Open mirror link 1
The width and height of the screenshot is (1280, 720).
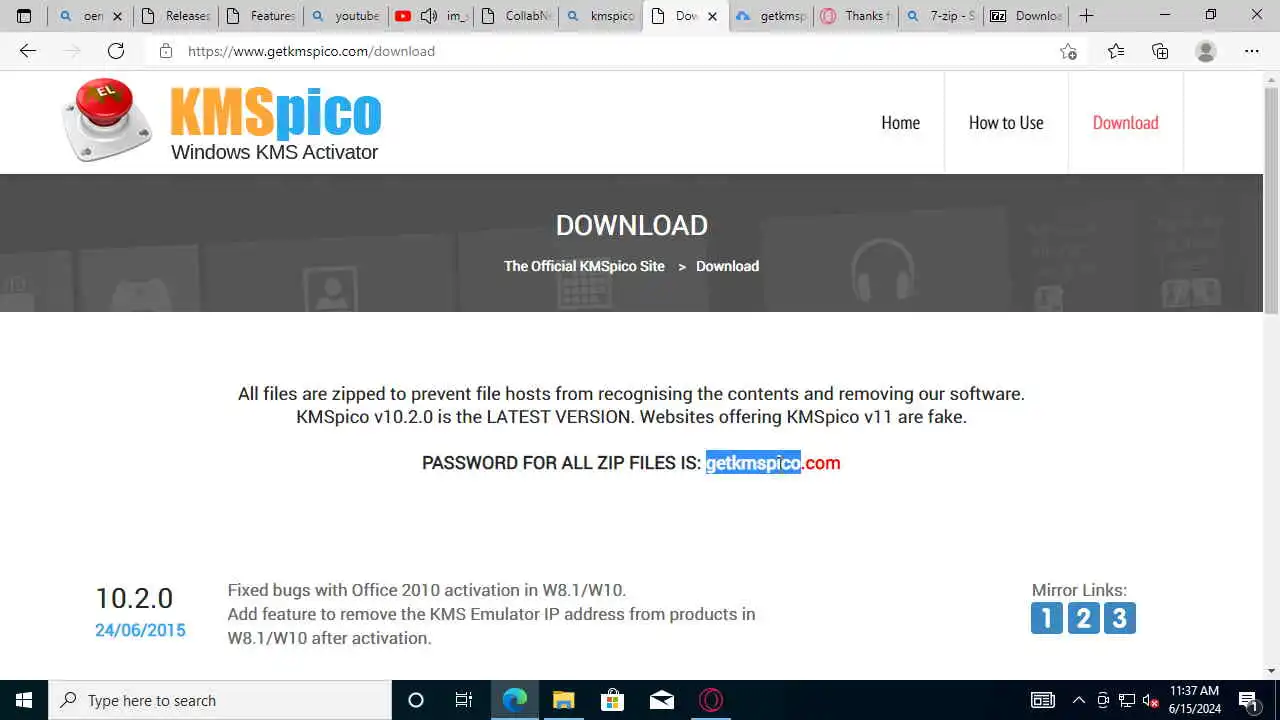[x=1047, y=618]
